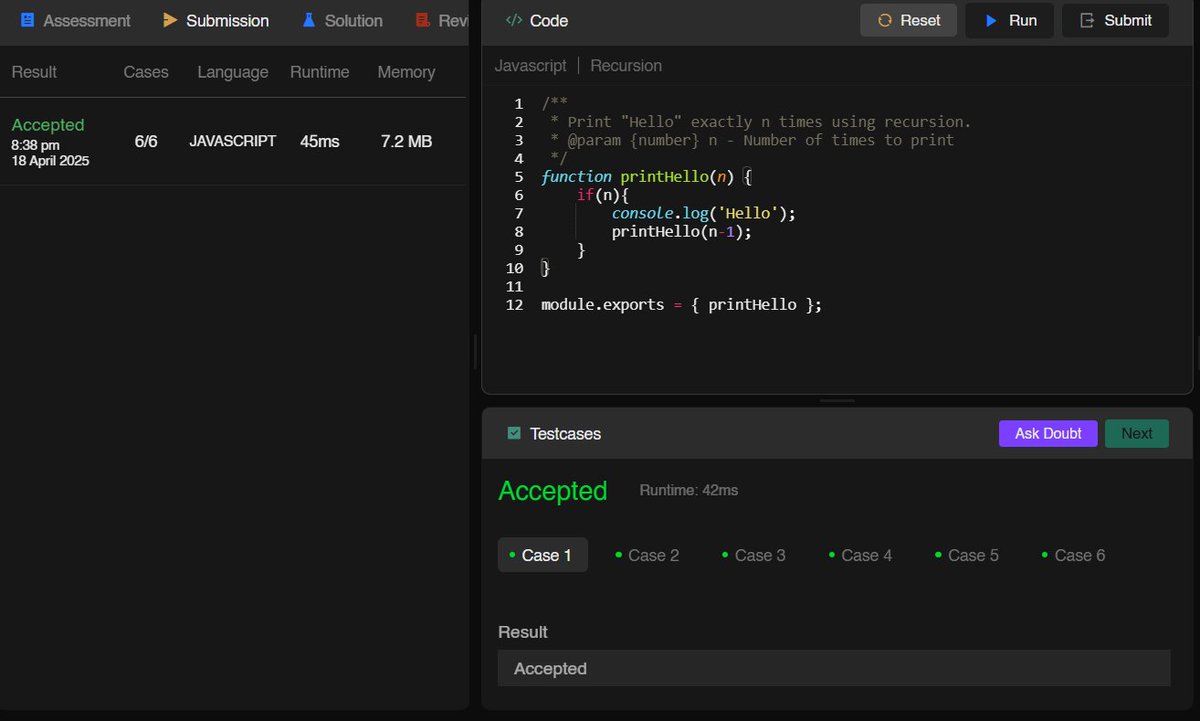Reset the code editor

pyautogui.click(x=909, y=20)
